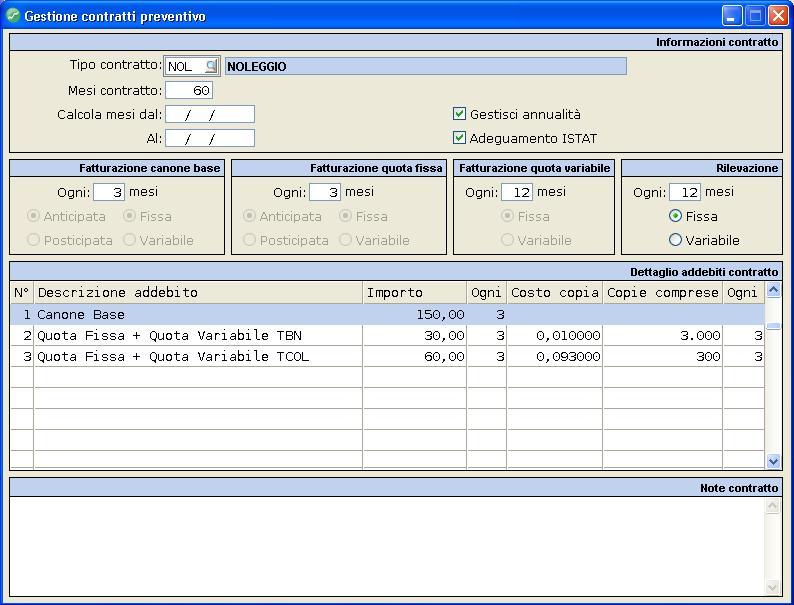The width and height of the screenshot is (794, 605).
Task: Click the Copie comprese column header
Action: (662, 293)
